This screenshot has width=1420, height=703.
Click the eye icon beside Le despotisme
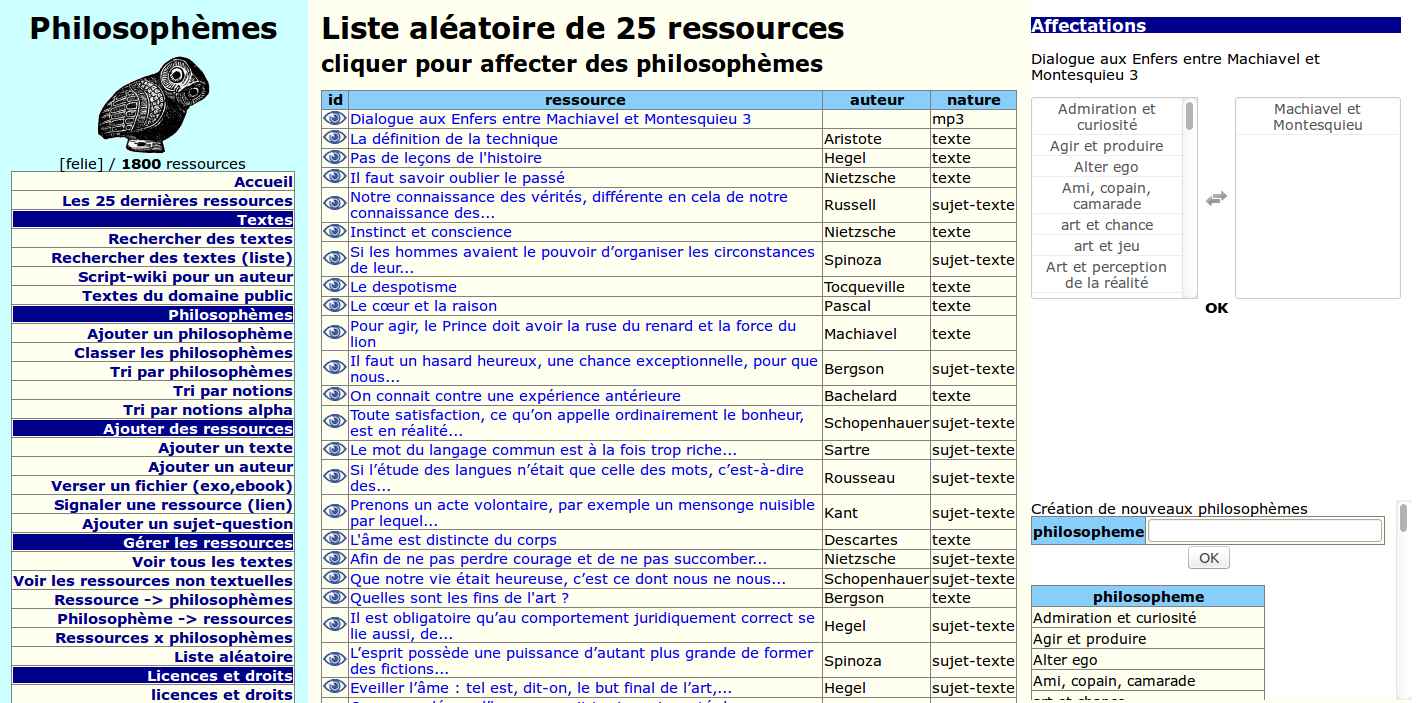[x=334, y=286]
